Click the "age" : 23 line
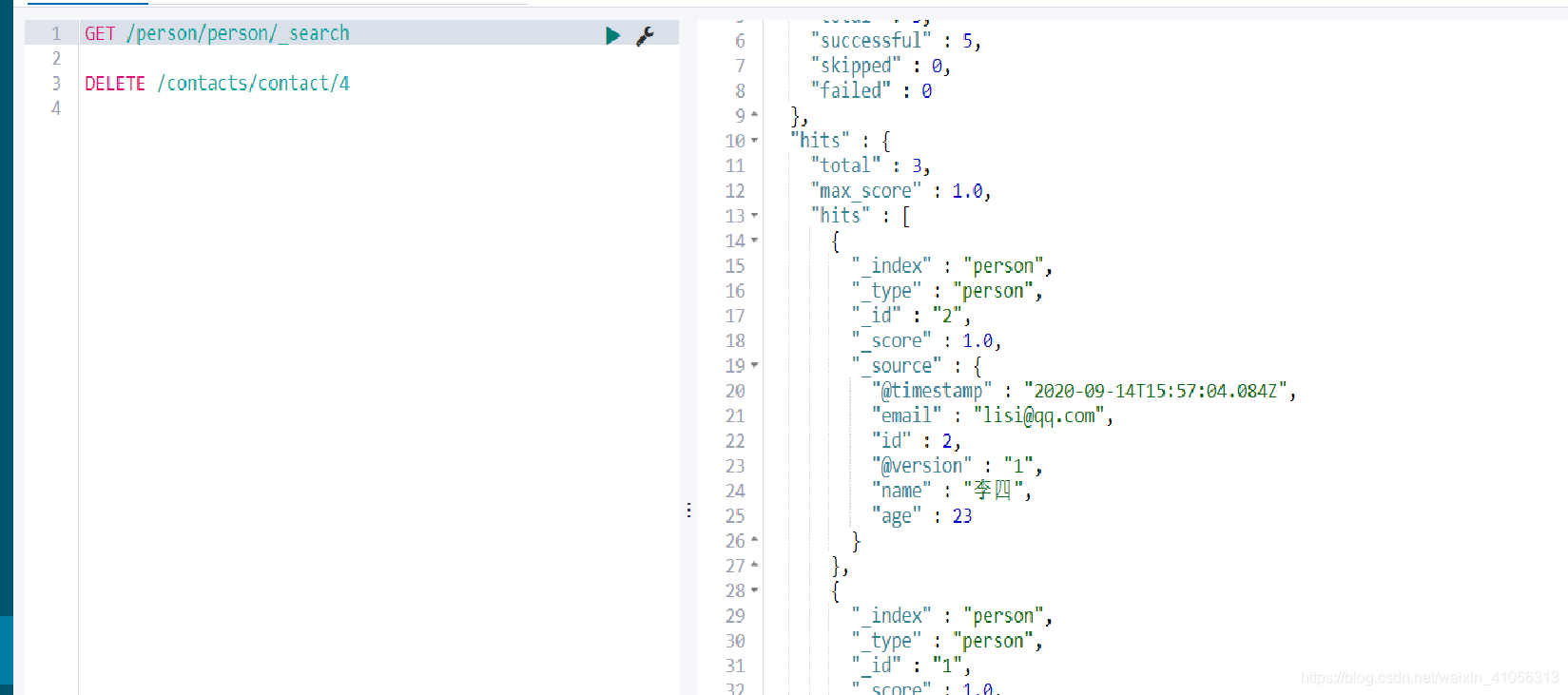The width and height of the screenshot is (1568, 695). click(922, 516)
